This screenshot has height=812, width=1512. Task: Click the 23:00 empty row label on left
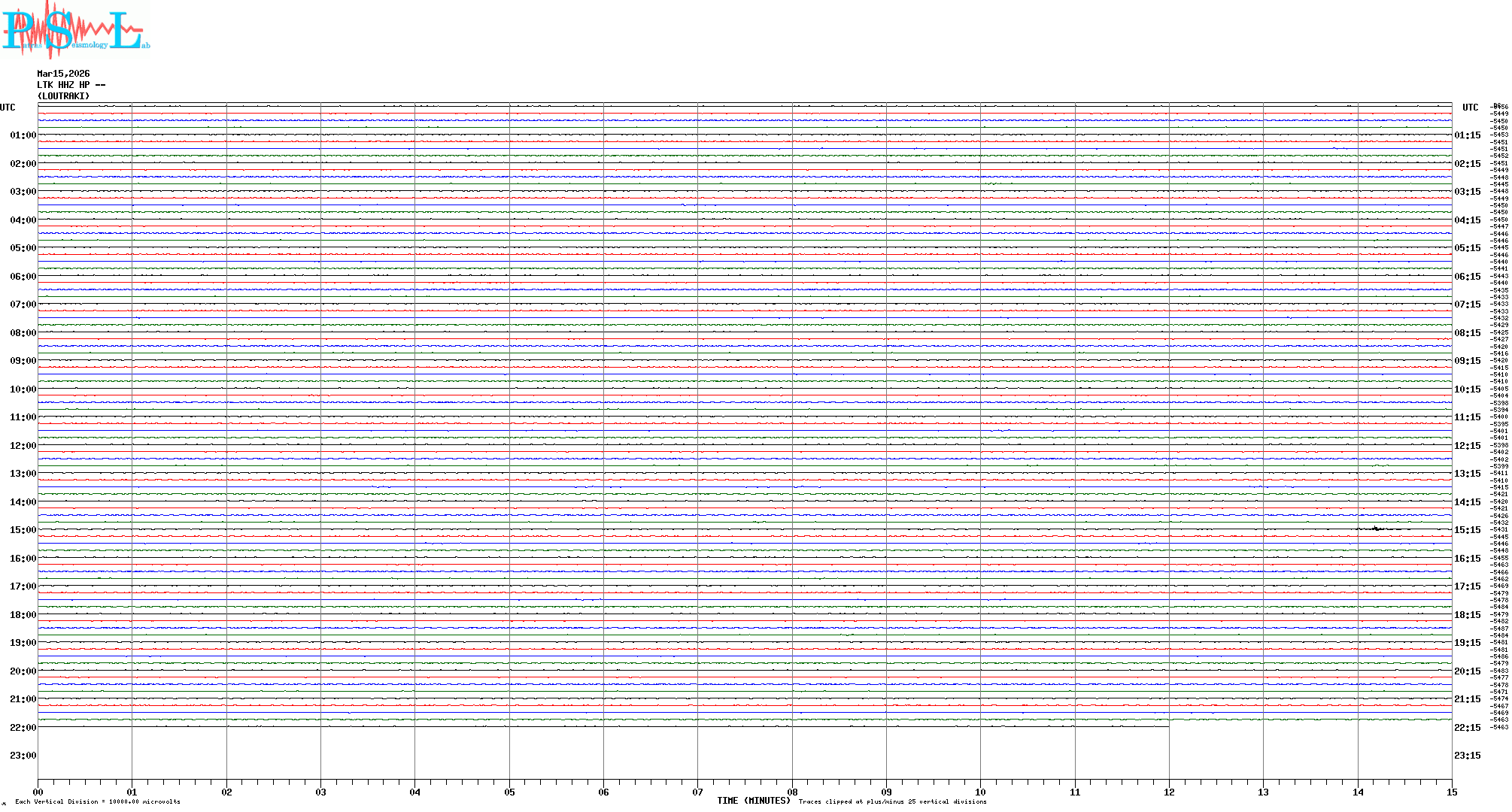23,756
